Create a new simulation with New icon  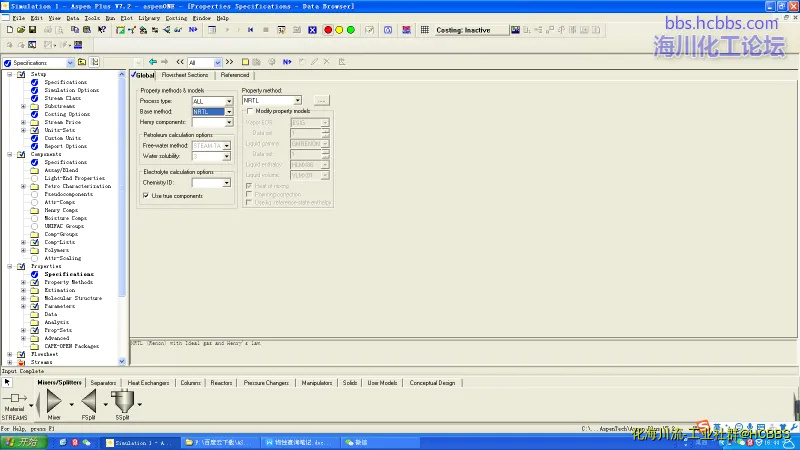[x=9, y=30]
